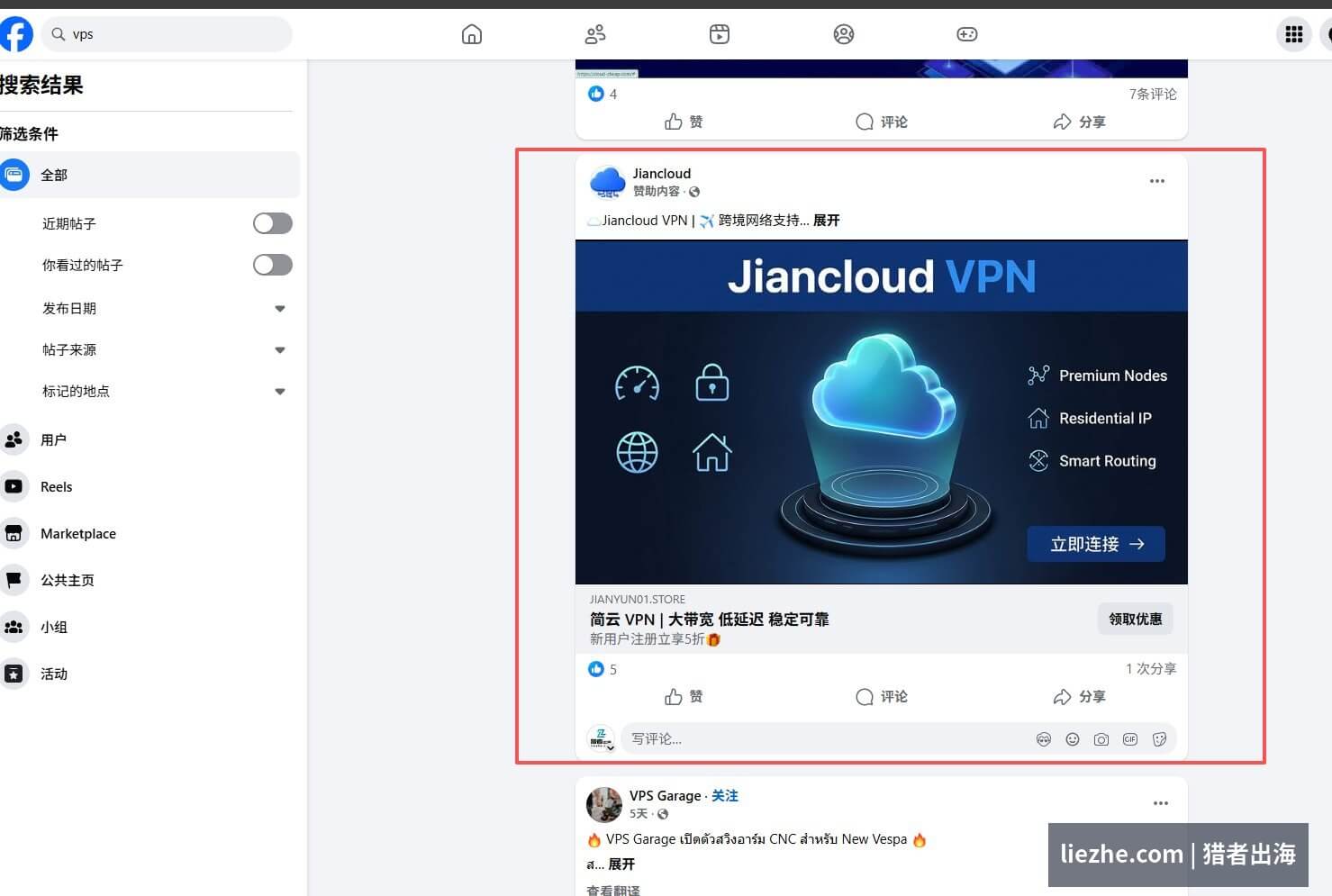Click the Jiancloud VPN ad image
This screenshot has width=1332, height=896.
point(882,412)
